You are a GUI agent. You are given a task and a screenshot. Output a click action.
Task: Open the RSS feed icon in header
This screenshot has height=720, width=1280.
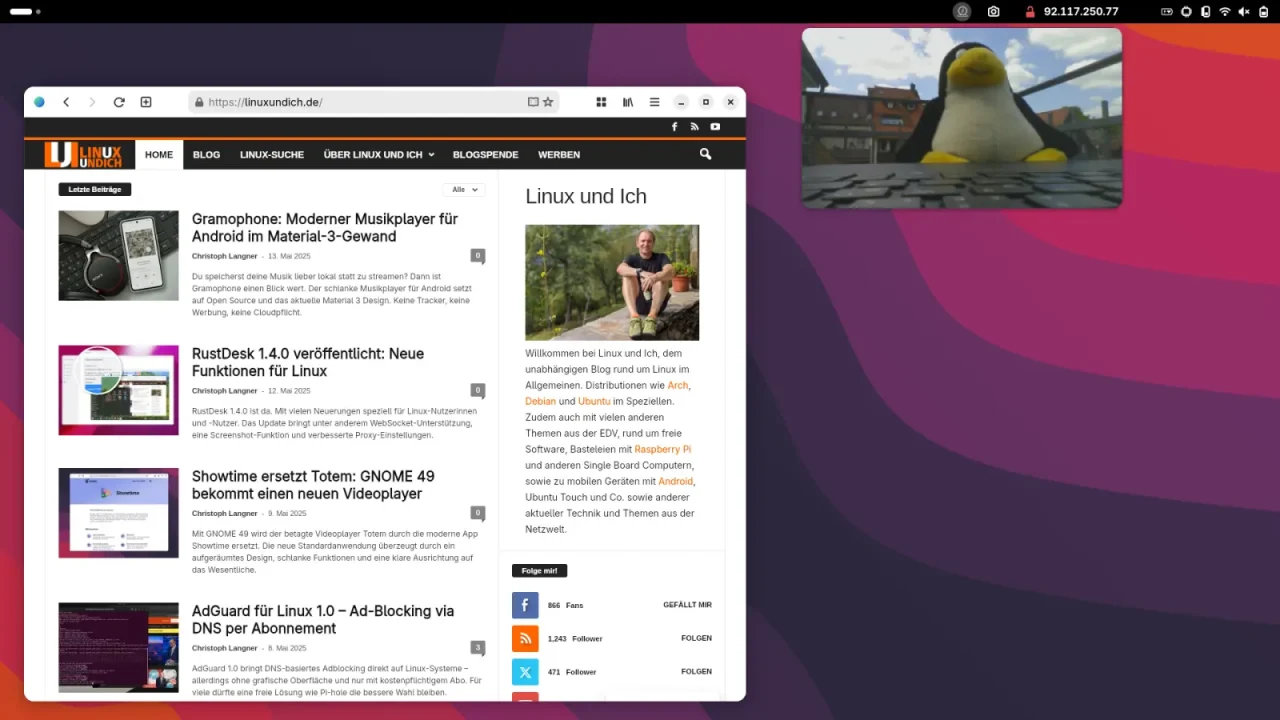point(694,127)
